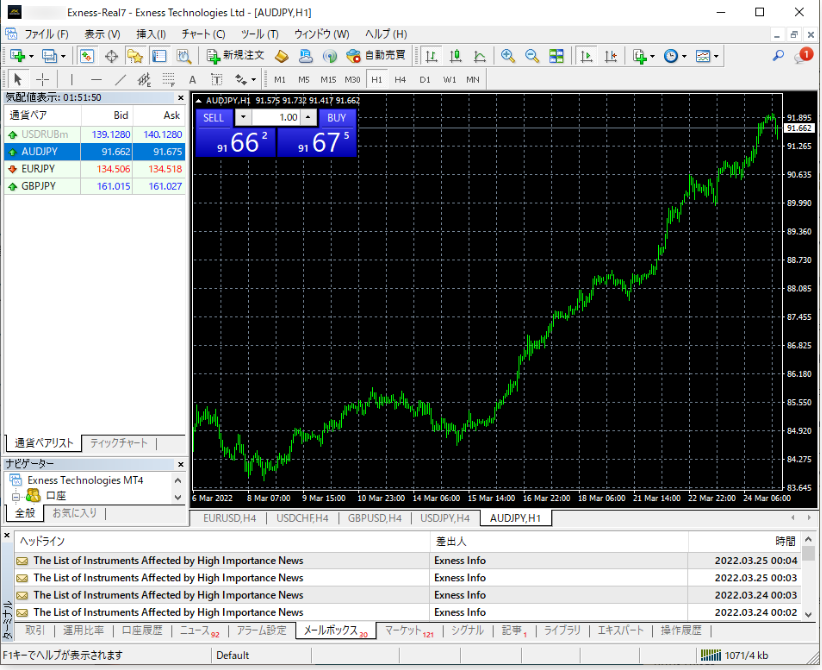The height and width of the screenshot is (670, 822).
Task: Select the text tool A
Action: click(192, 80)
